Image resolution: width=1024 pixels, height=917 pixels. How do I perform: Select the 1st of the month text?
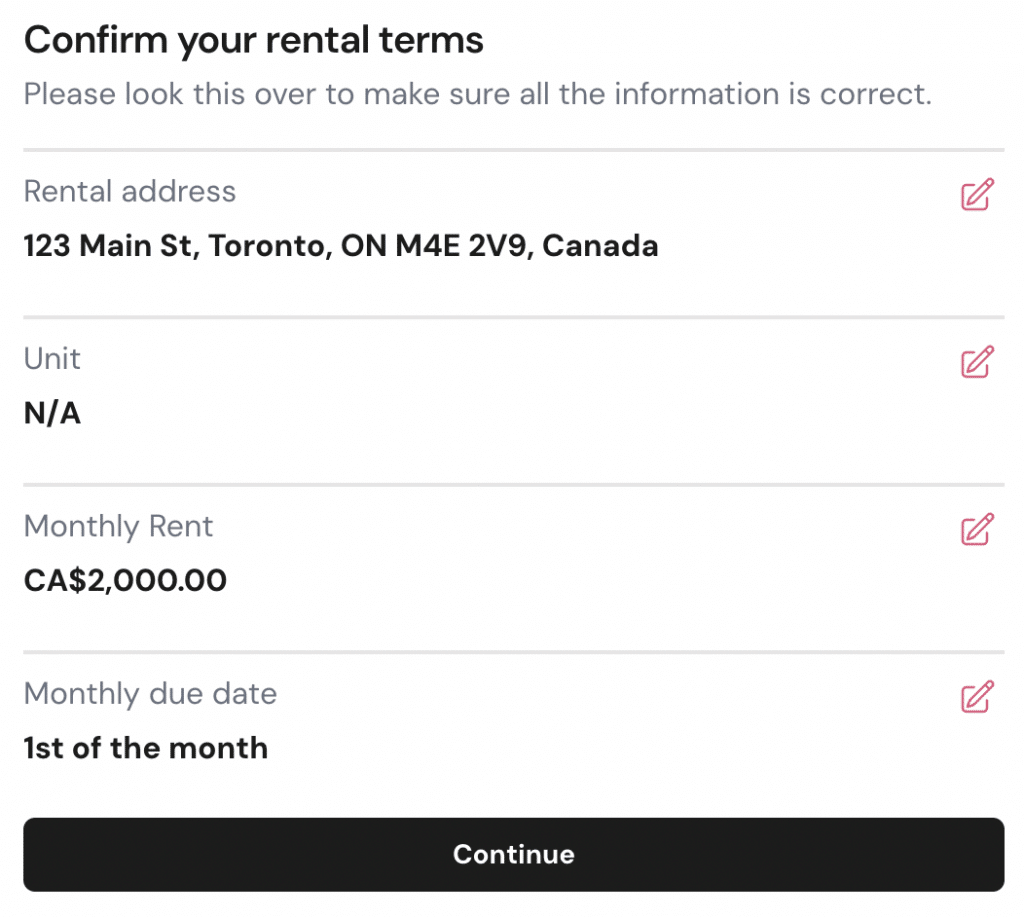coord(146,748)
